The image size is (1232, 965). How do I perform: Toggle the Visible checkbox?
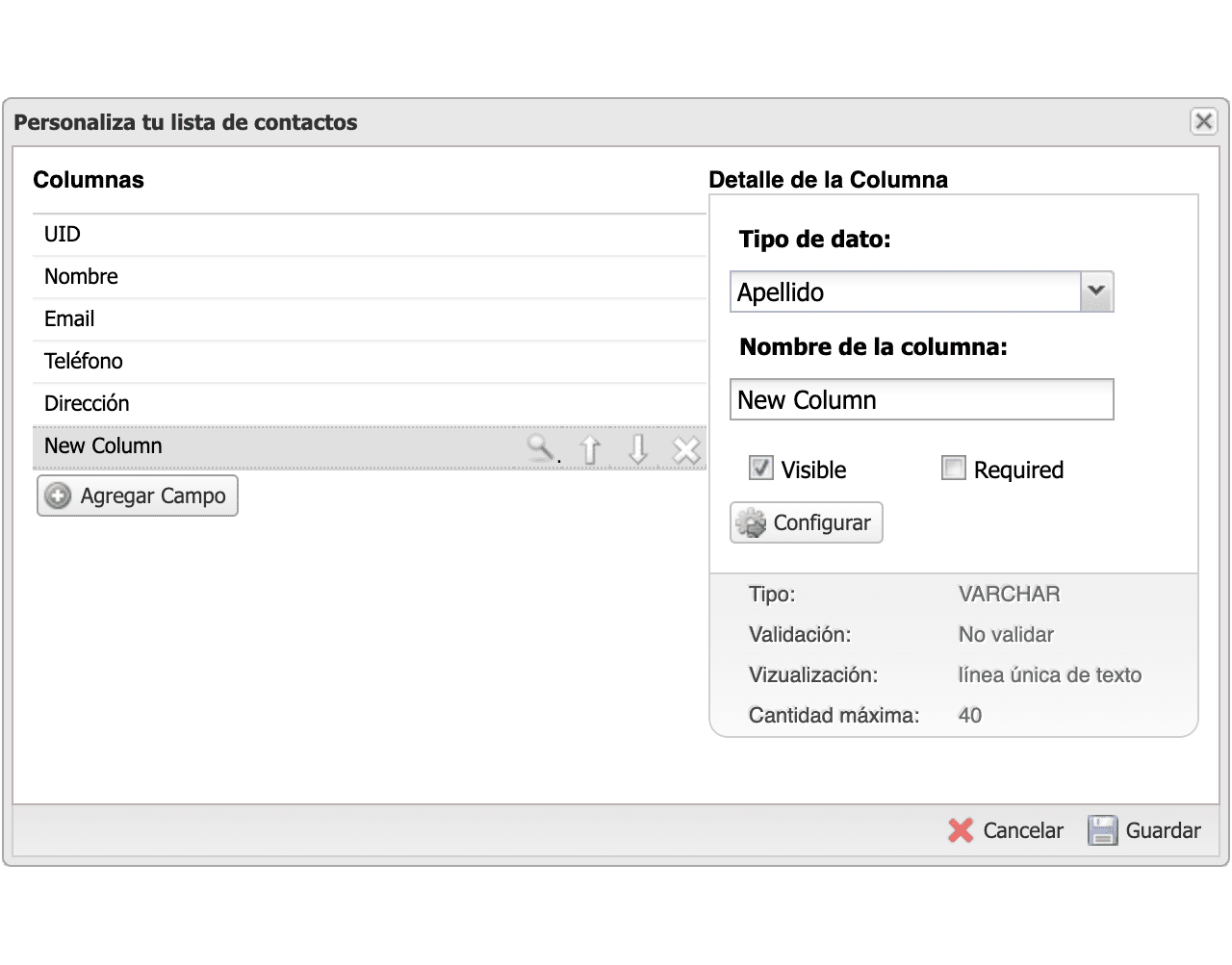pos(761,469)
